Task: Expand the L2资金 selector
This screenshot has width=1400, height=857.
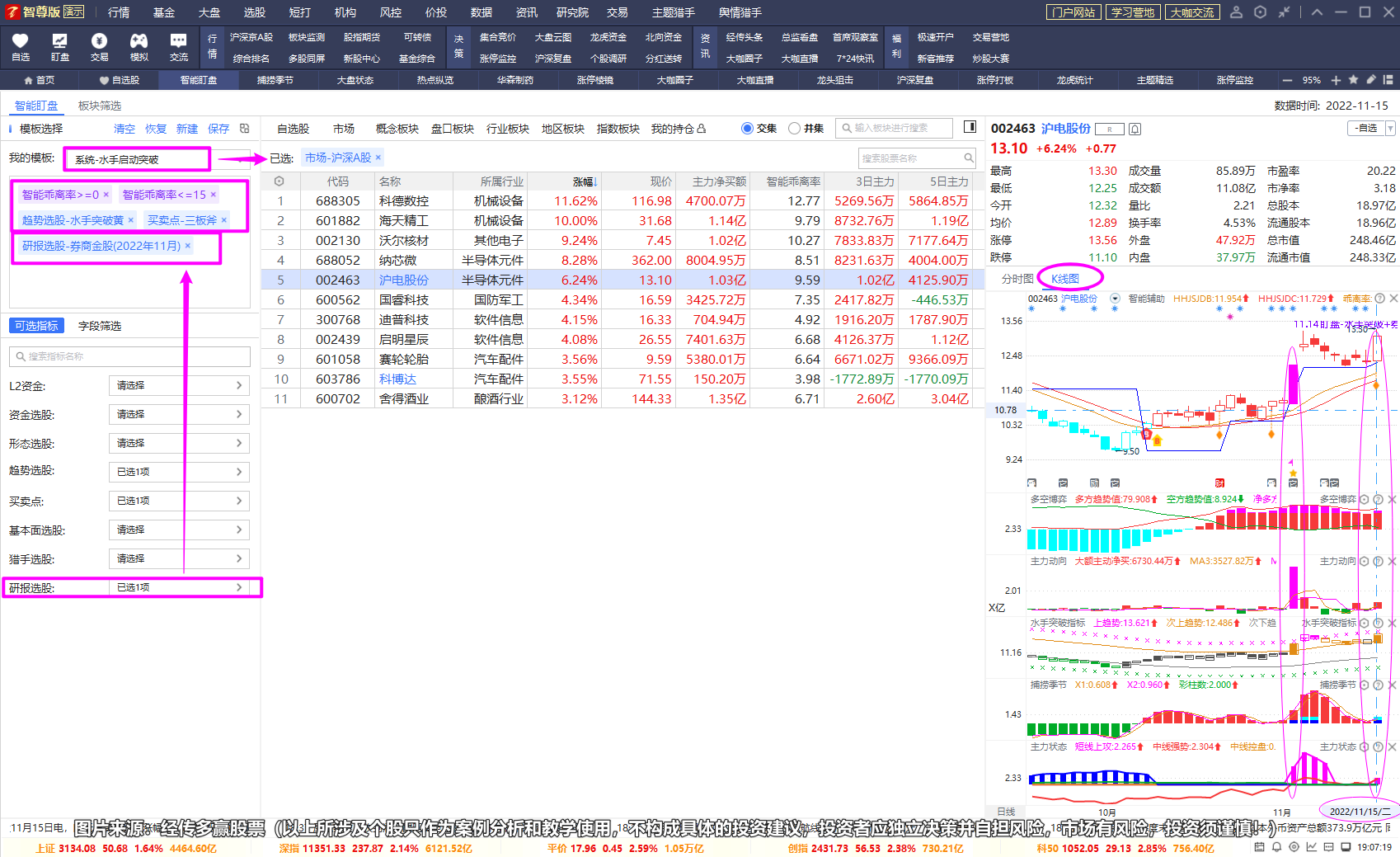Action: 179,385
